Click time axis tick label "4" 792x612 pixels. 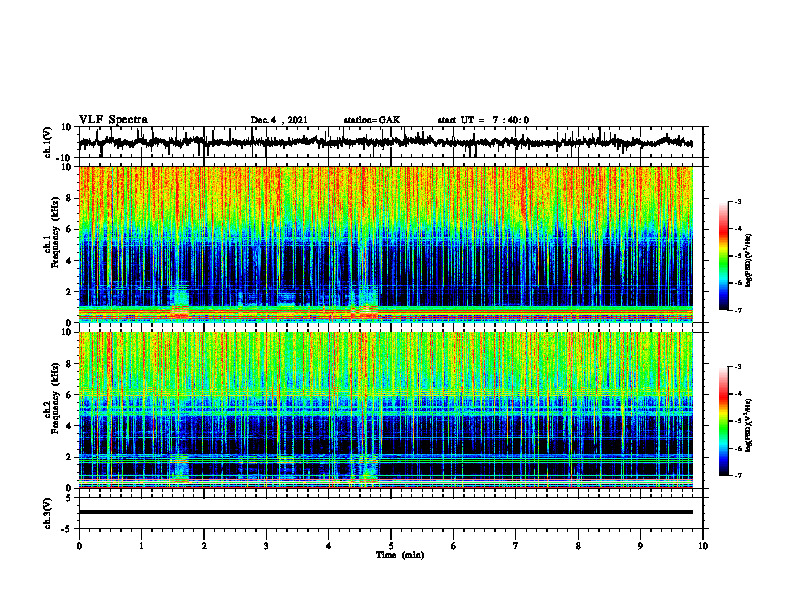(329, 546)
